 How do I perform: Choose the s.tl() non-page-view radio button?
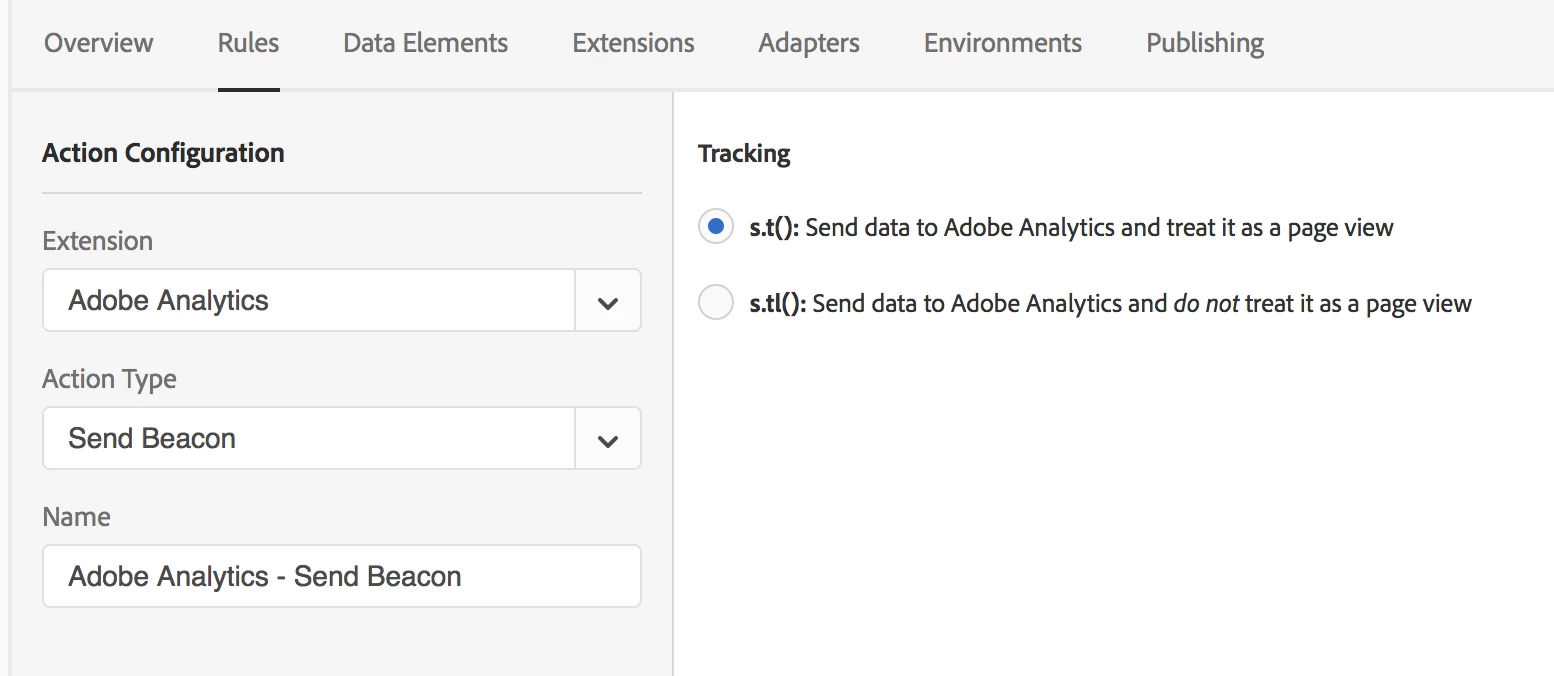point(716,303)
